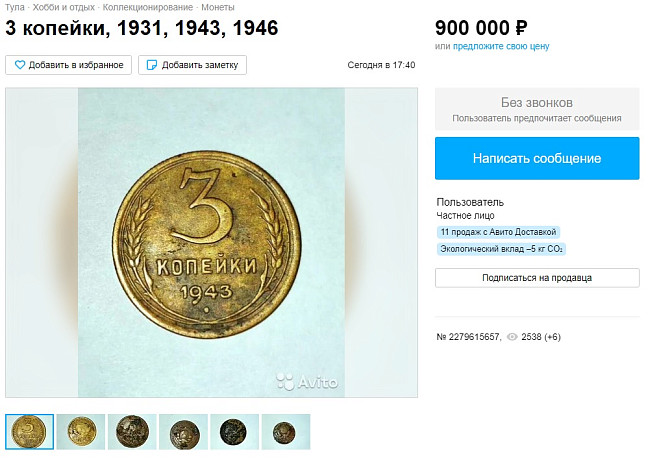Viewport: 659px width, 460px height.
Task: Click предложите свою цену link
Action: coord(501,46)
